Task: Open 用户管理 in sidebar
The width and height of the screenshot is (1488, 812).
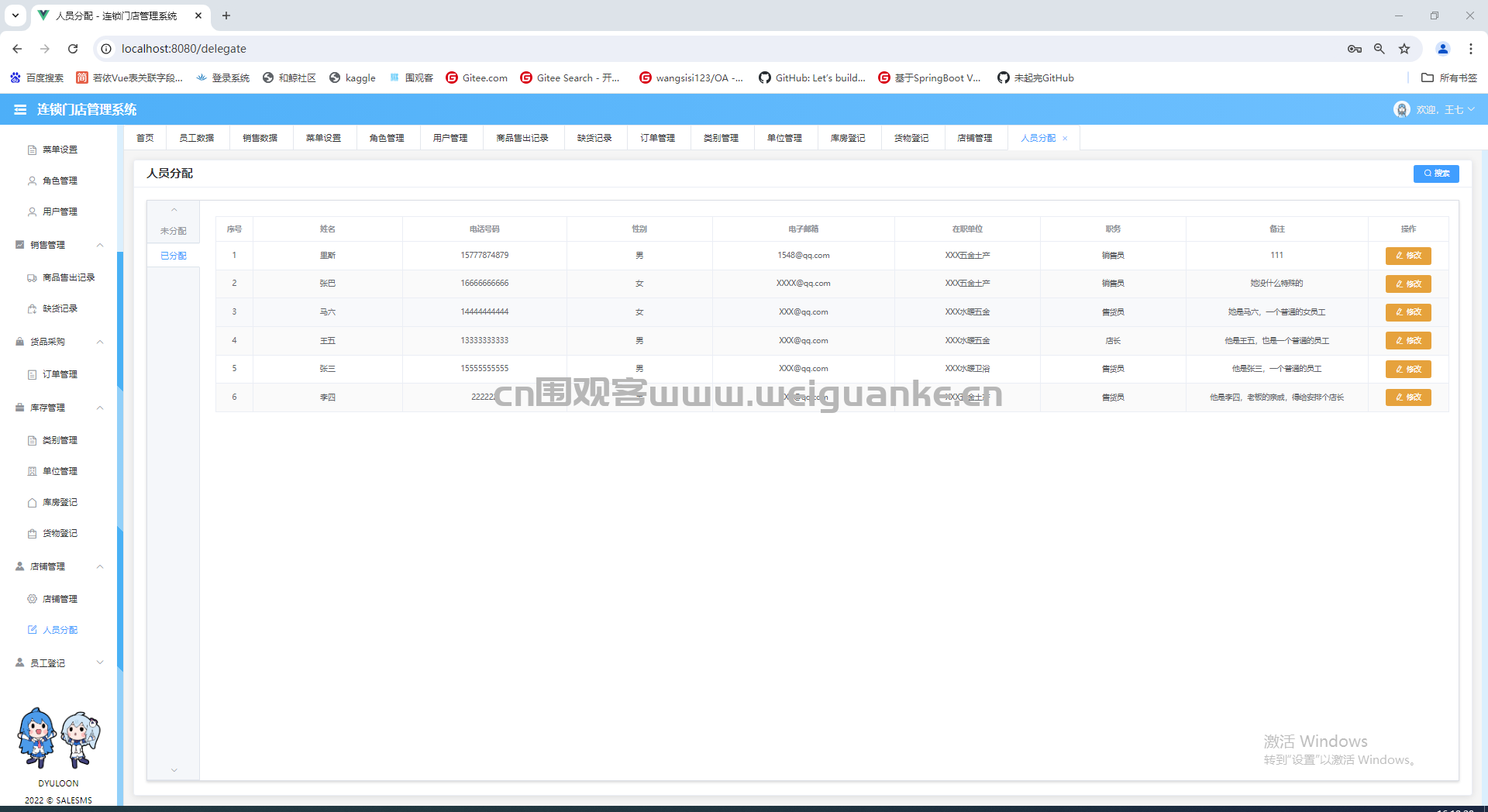Action: click(x=59, y=212)
